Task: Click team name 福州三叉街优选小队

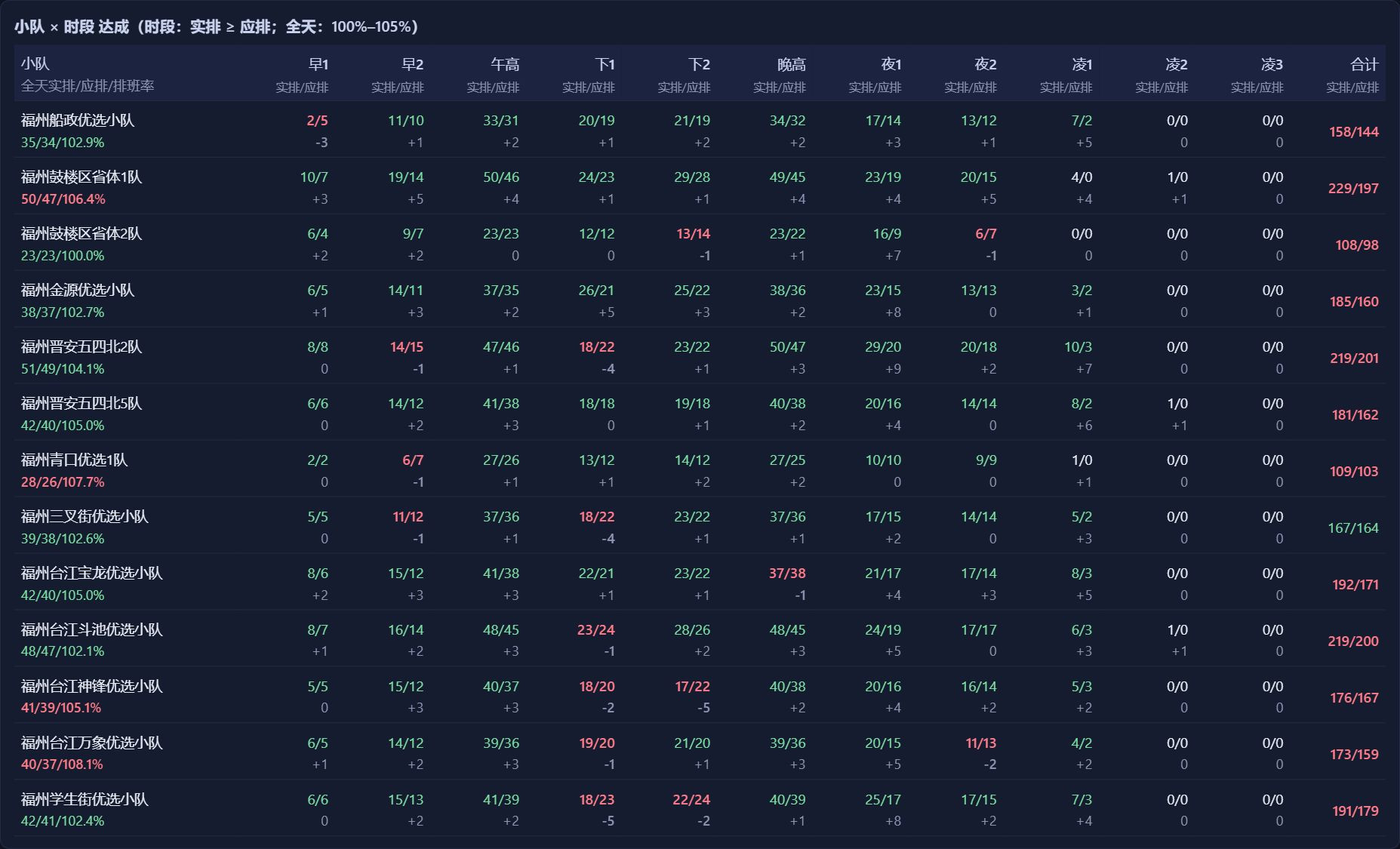Action: [85, 516]
